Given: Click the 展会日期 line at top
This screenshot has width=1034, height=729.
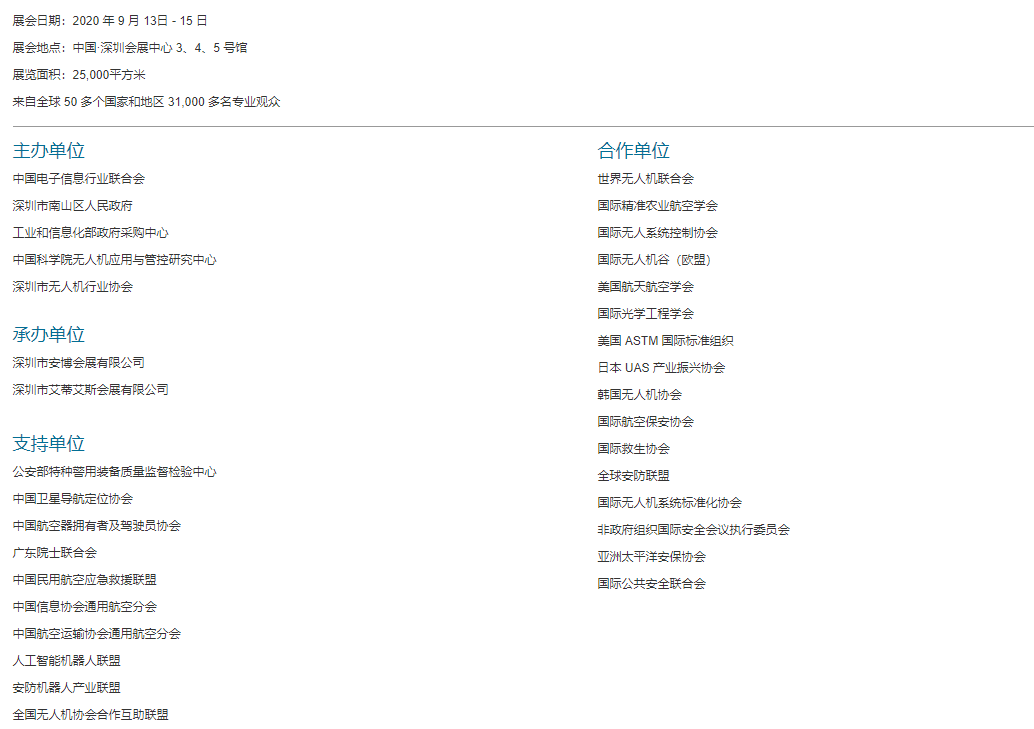Looking at the screenshot, I should (110, 21).
